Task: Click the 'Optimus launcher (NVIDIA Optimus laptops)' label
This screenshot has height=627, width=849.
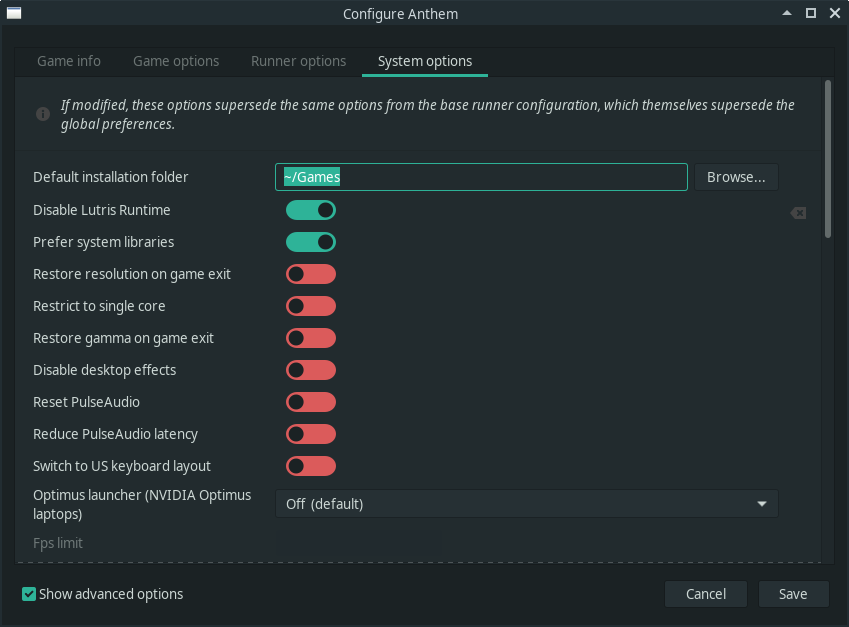Action: tap(142, 504)
